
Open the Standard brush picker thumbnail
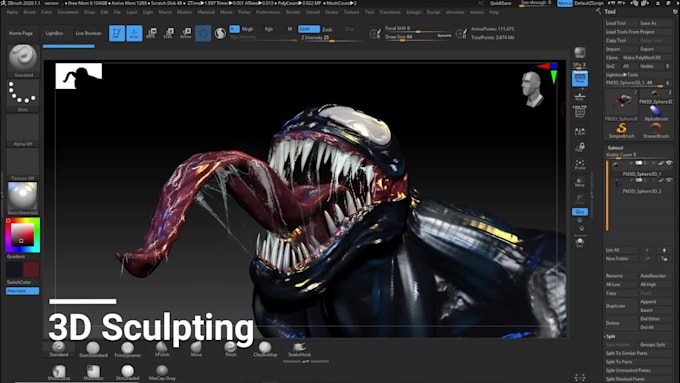pos(23,60)
